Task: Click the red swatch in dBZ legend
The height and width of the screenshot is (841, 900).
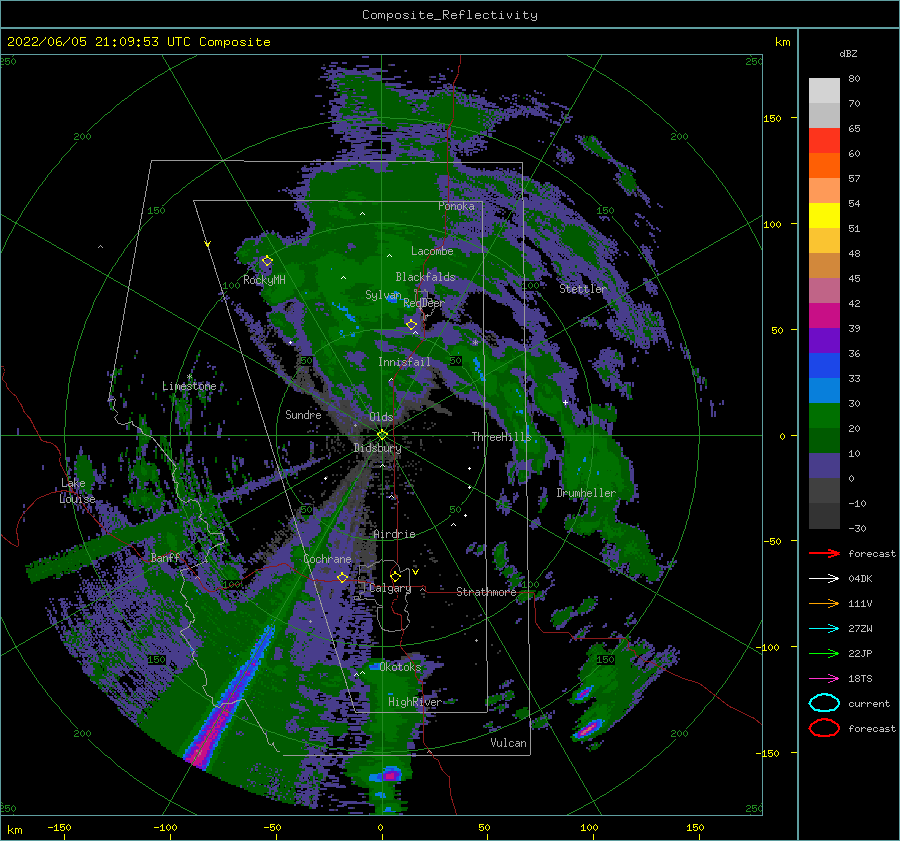Action: pos(824,141)
